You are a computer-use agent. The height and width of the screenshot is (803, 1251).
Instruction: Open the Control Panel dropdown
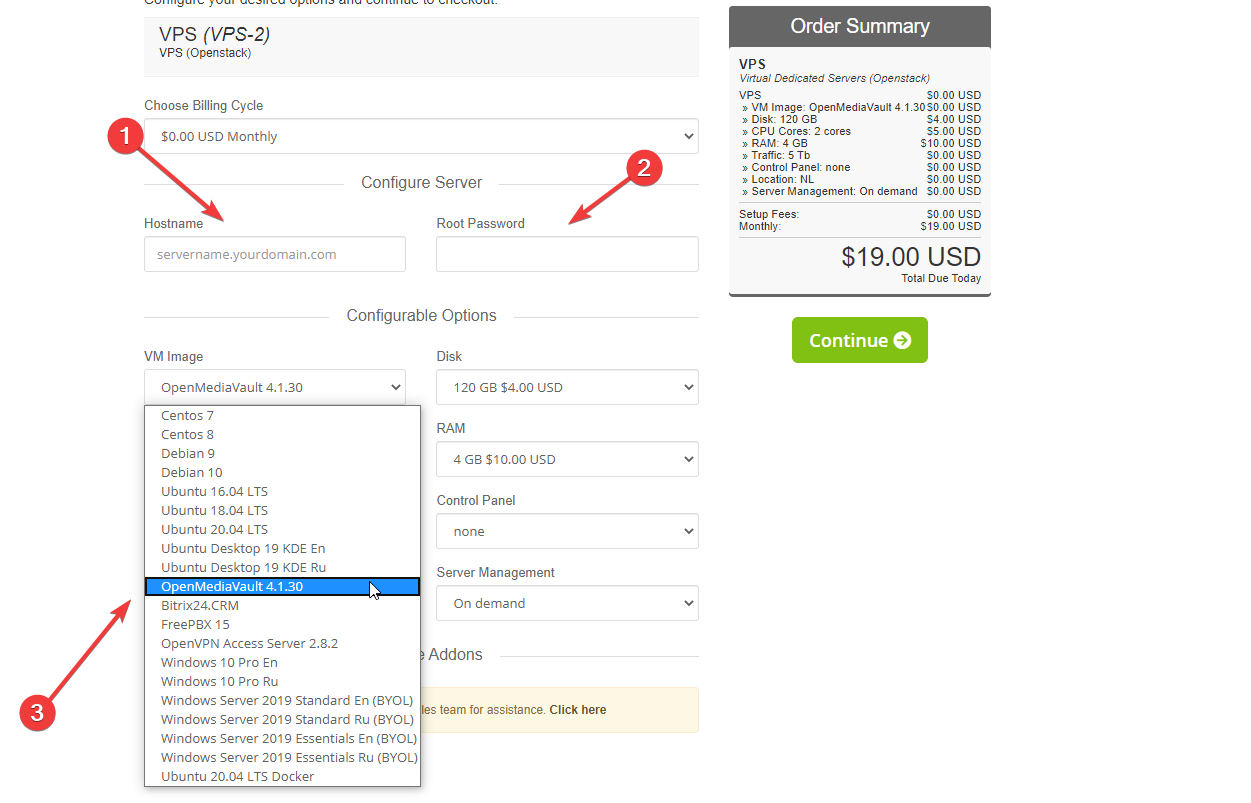[x=567, y=532]
